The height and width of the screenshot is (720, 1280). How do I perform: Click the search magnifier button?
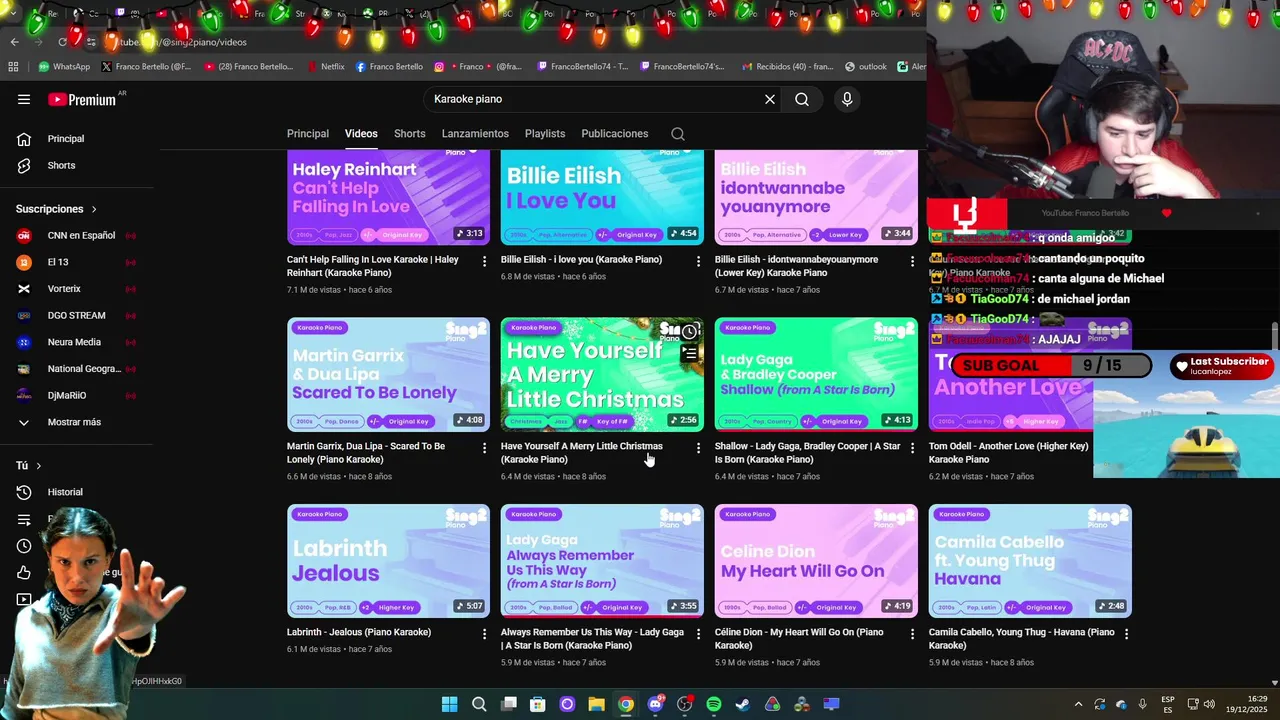click(802, 99)
